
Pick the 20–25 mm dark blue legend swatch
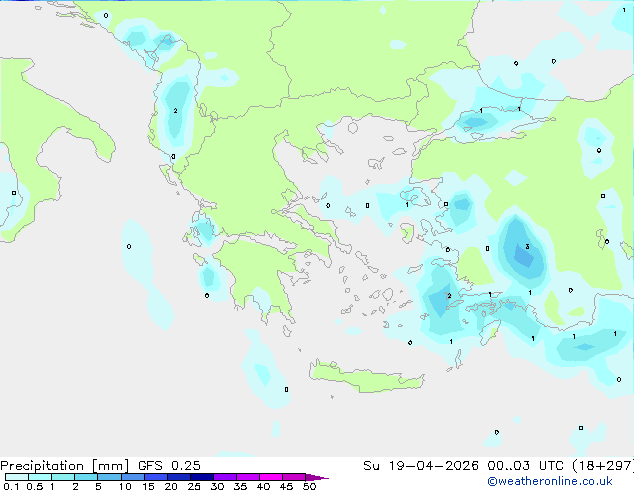178,477
